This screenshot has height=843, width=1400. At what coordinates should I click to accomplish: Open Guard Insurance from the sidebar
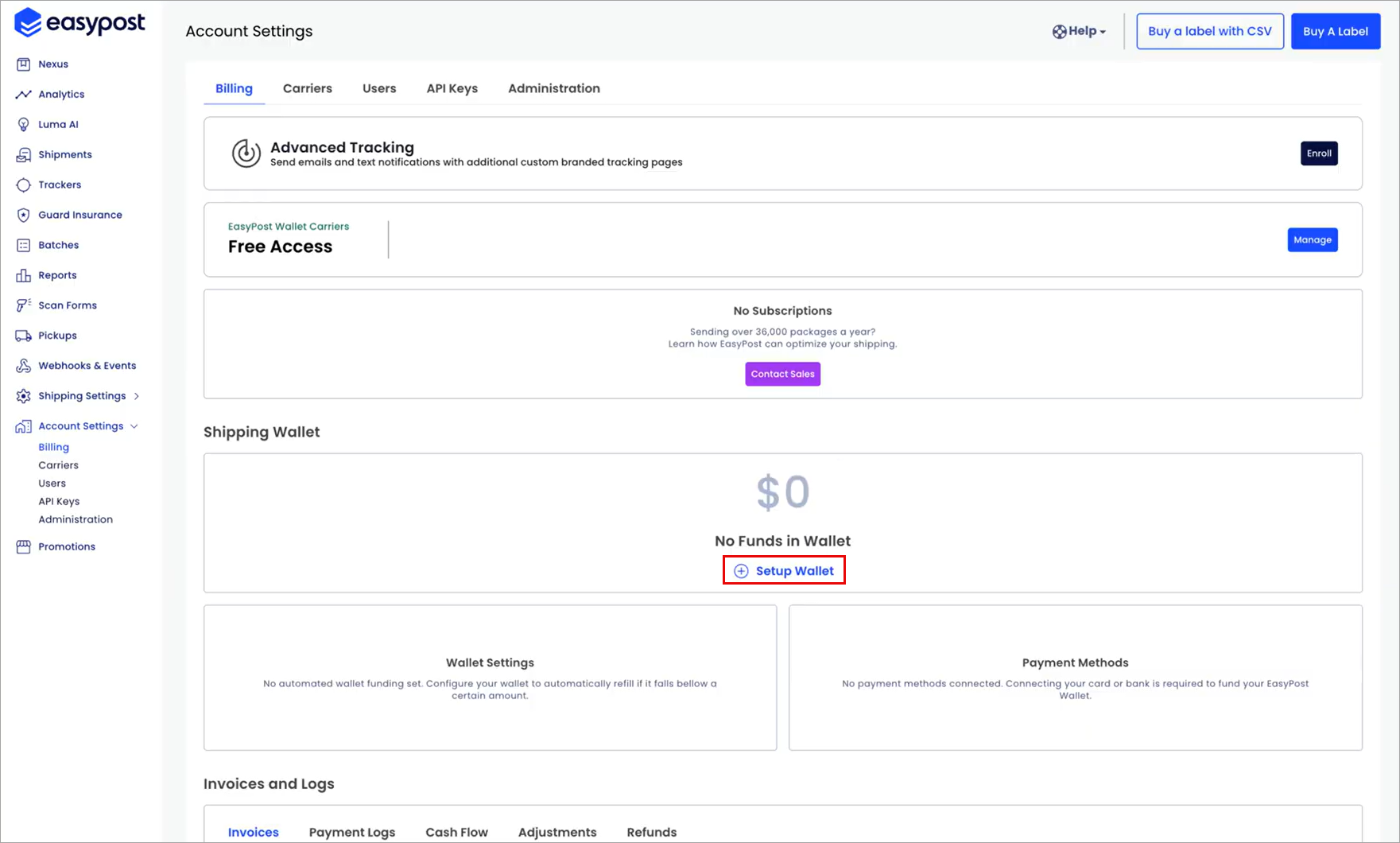(x=80, y=216)
